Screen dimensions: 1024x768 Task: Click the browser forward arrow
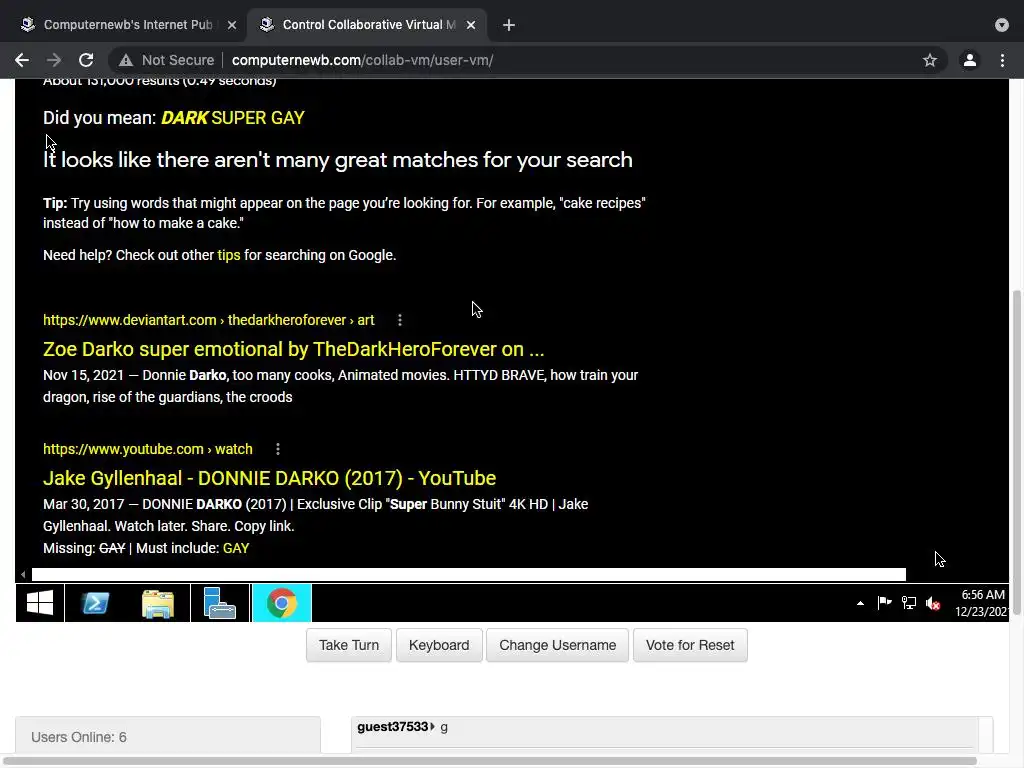click(54, 60)
